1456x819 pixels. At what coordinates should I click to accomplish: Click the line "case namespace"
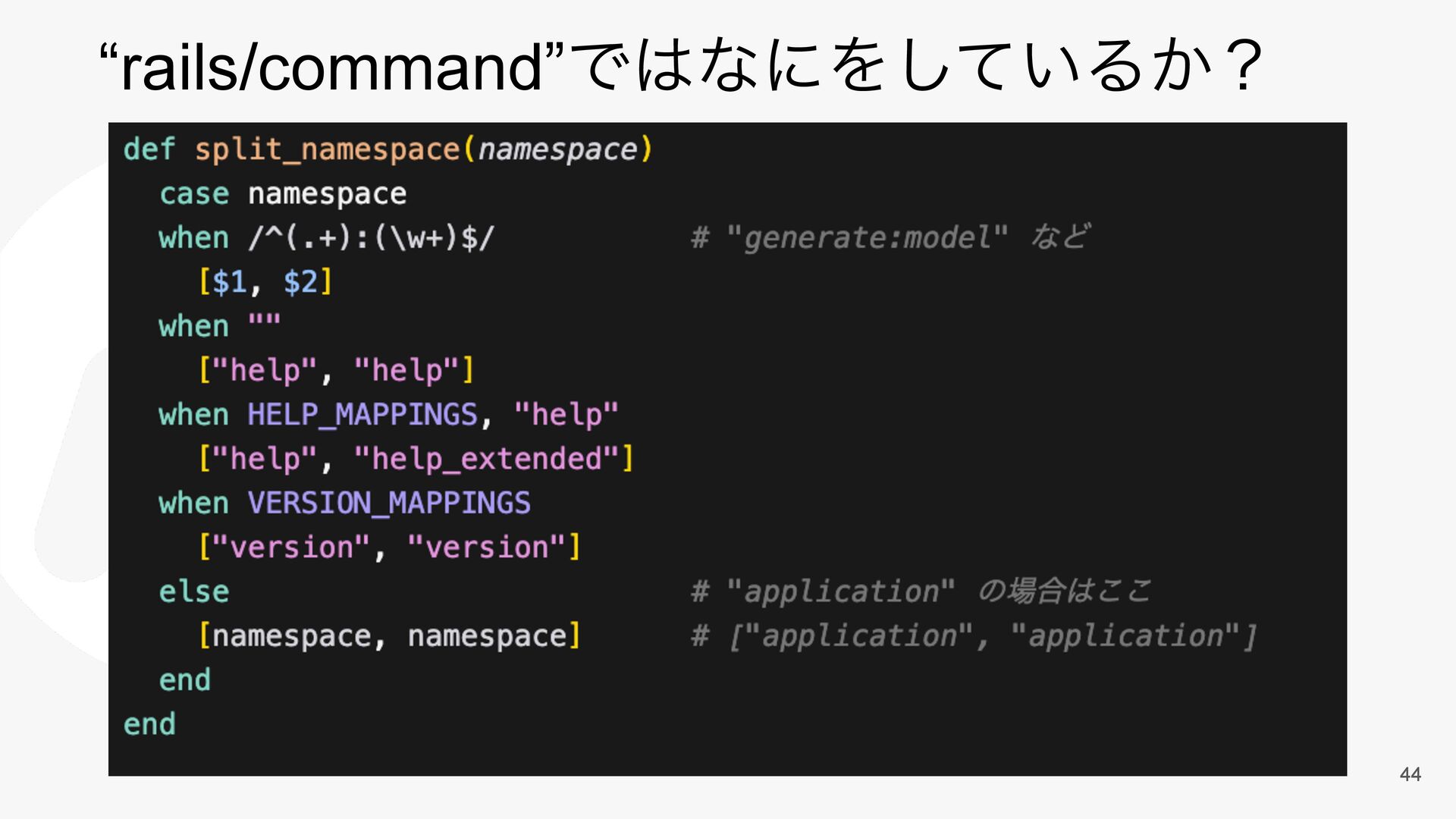[x=283, y=194]
